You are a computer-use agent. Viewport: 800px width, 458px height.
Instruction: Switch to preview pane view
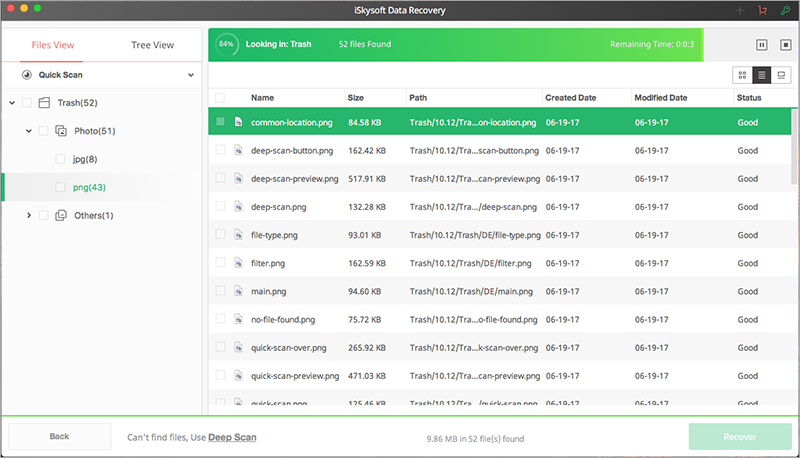point(781,75)
